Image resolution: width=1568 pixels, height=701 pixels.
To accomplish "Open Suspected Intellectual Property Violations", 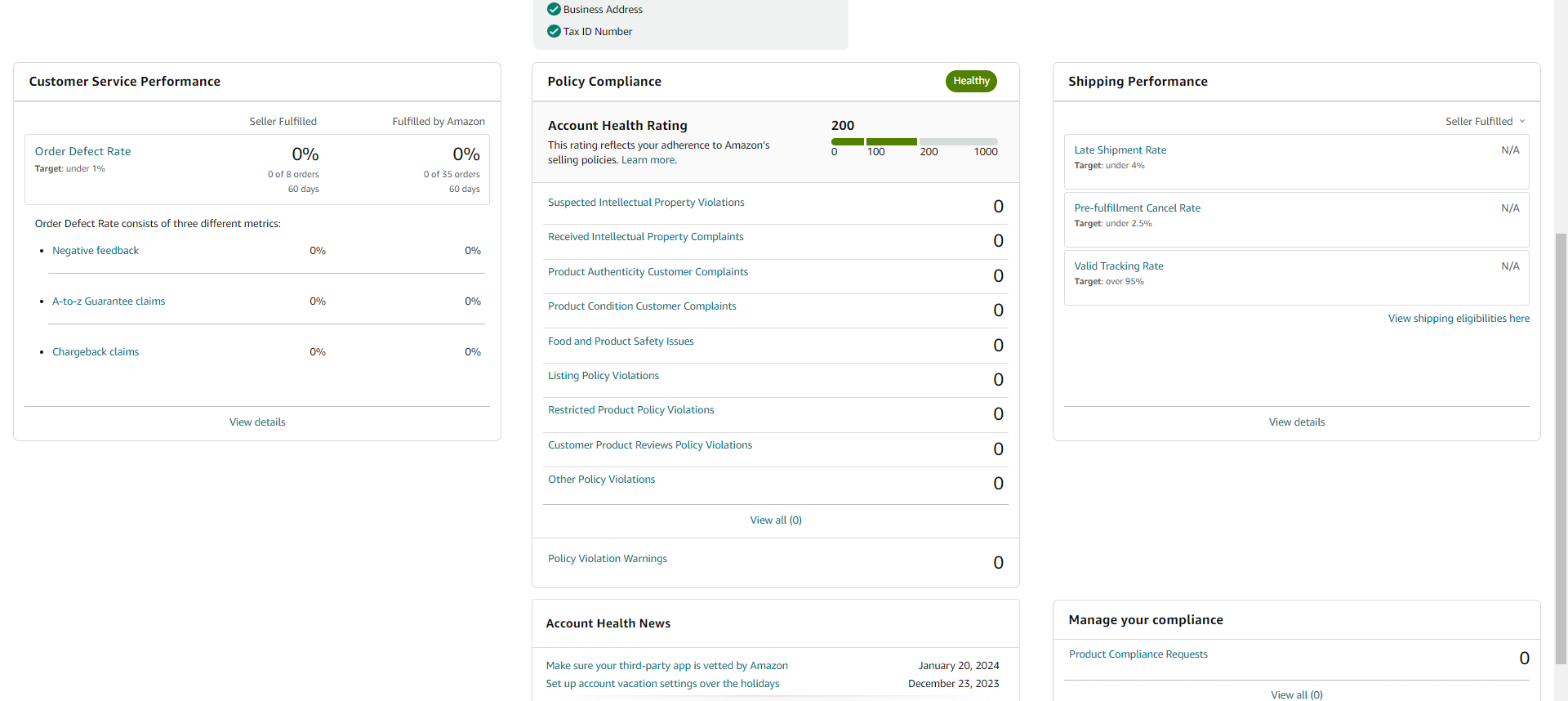I will point(646,203).
